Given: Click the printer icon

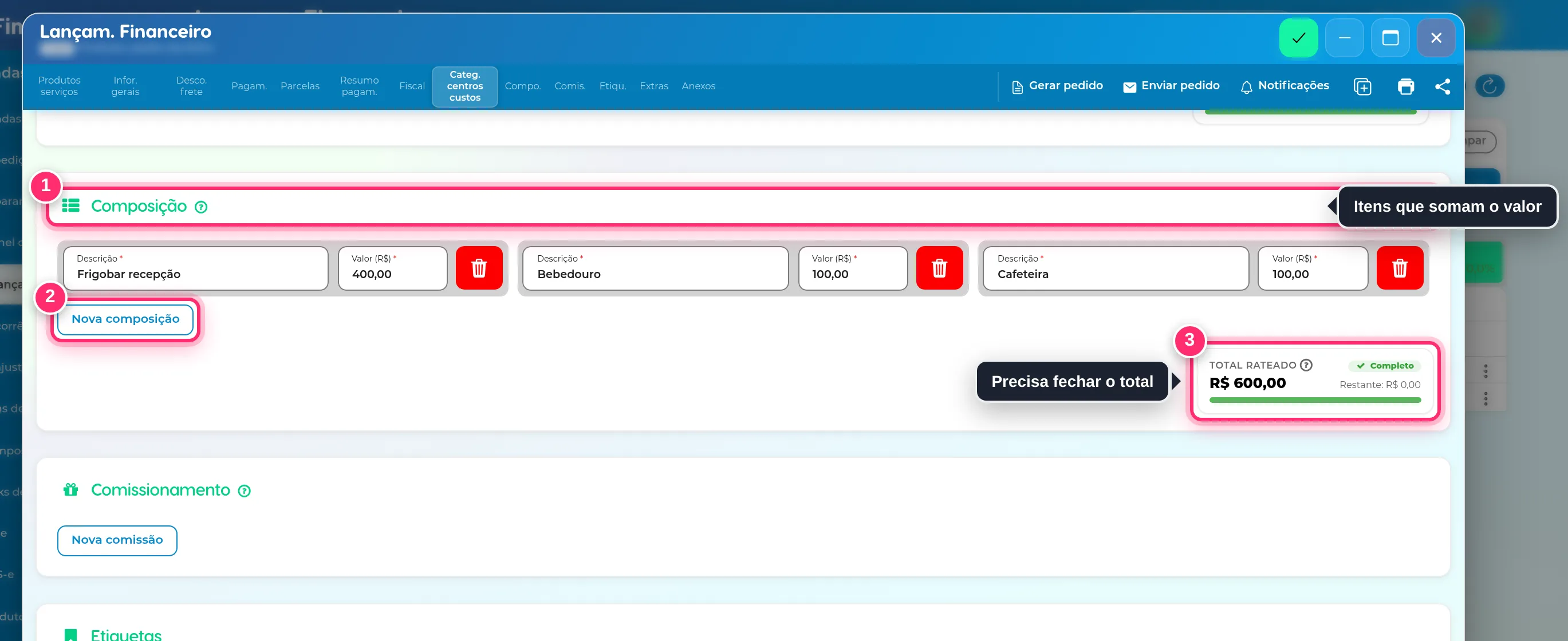Looking at the screenshot, I should pos(1405,86).
